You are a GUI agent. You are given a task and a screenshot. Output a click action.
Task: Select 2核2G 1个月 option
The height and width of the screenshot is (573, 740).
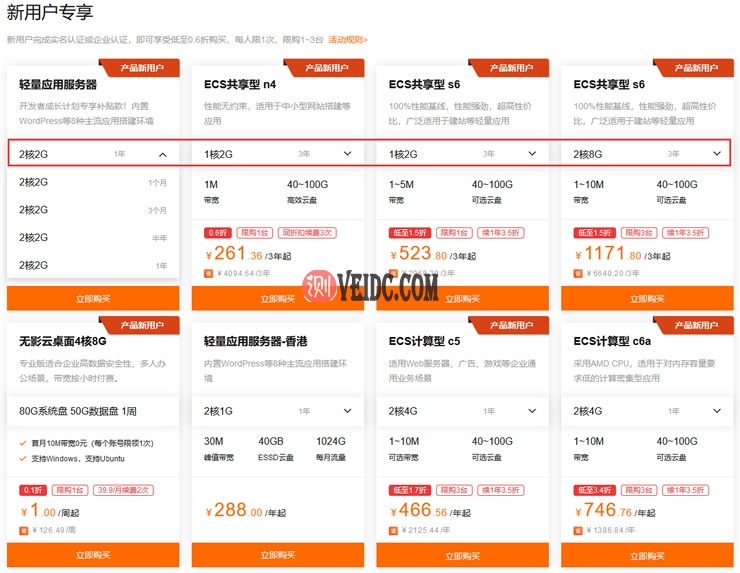93,182
